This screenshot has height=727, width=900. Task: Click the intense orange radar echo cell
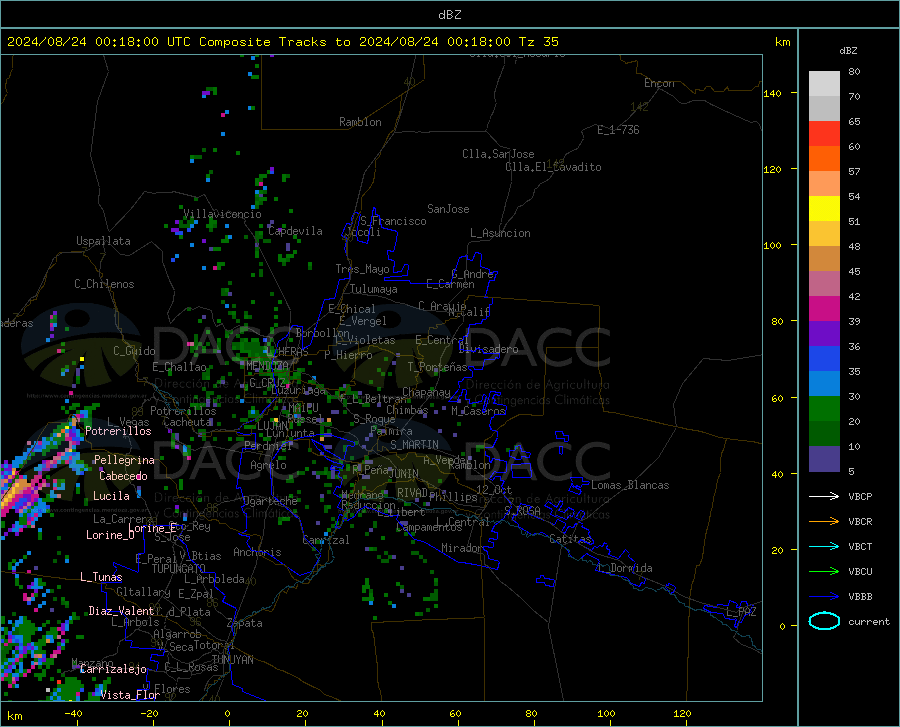(16, 492)
